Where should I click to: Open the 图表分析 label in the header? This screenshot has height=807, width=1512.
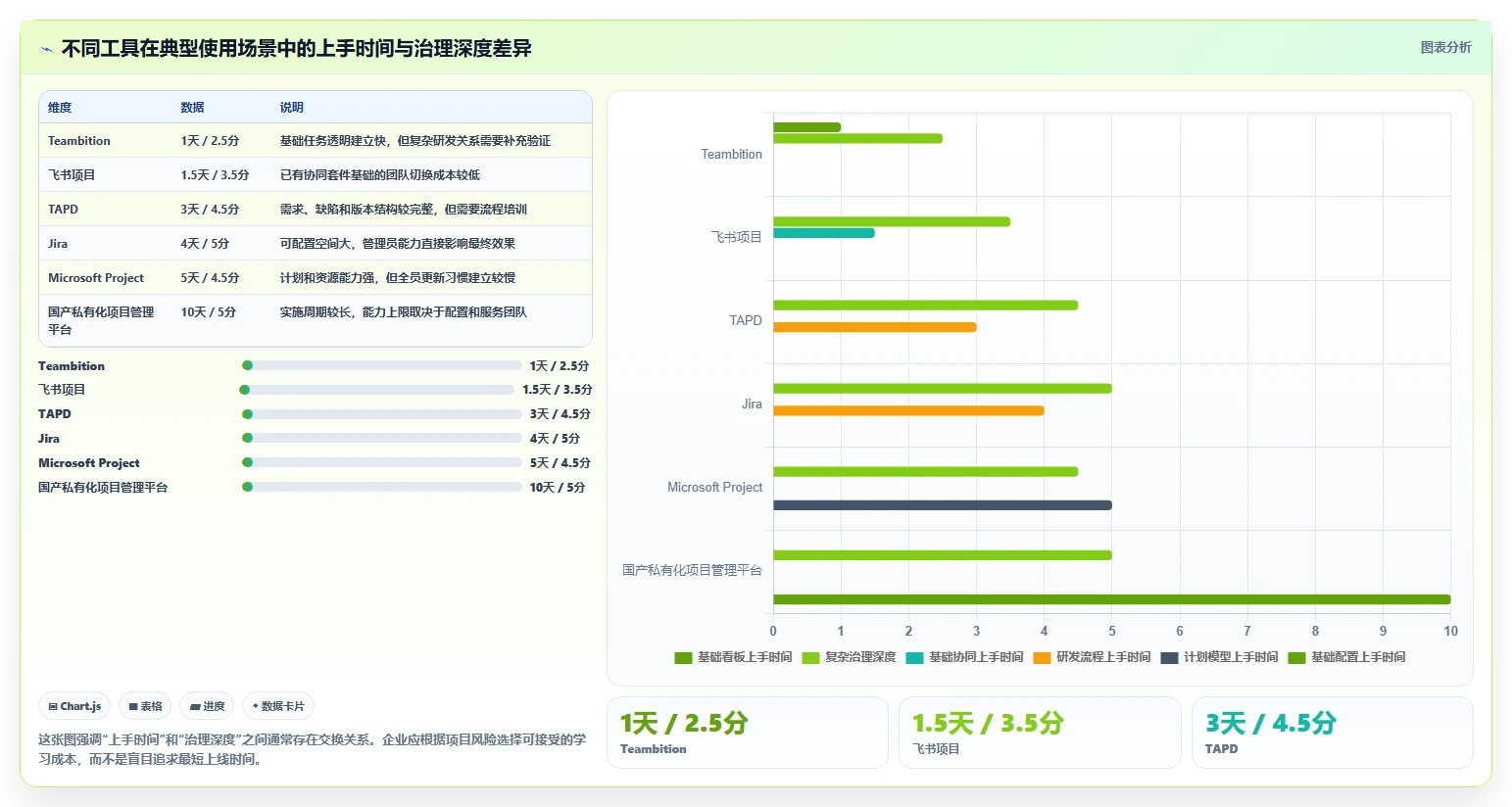tap(1445, 47)
